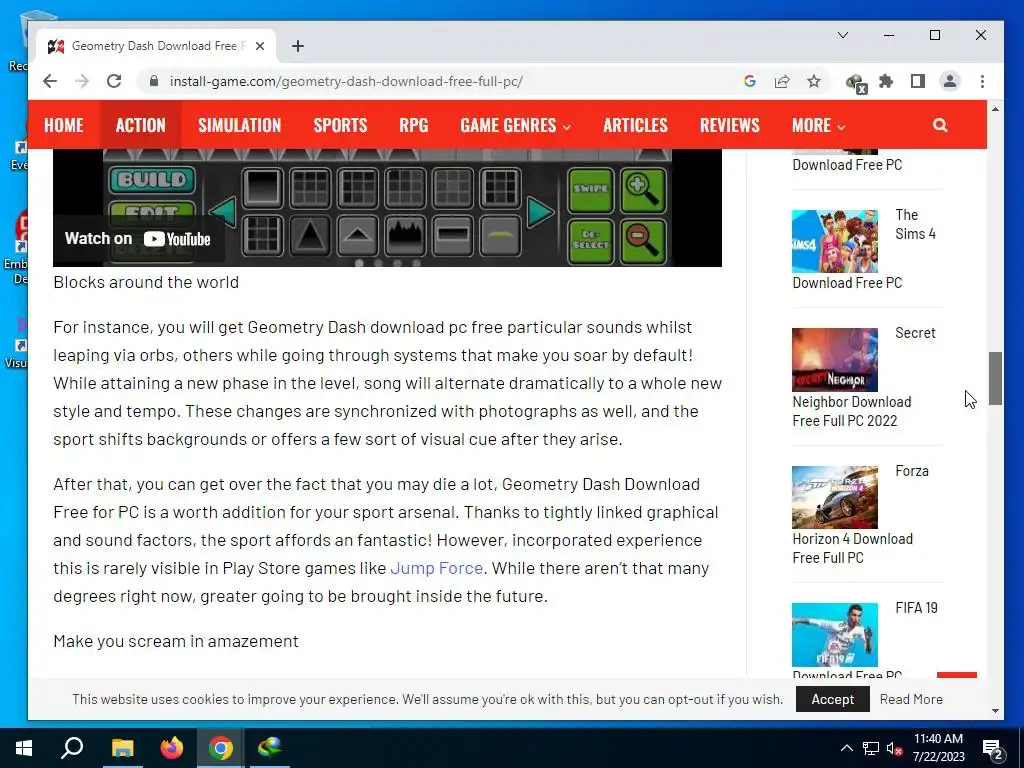Image resolution: width=1024 pixels, height=768 pixels.
Task: Open the Forza Horizon 4 thumbnail
Action: coord(835,497)
